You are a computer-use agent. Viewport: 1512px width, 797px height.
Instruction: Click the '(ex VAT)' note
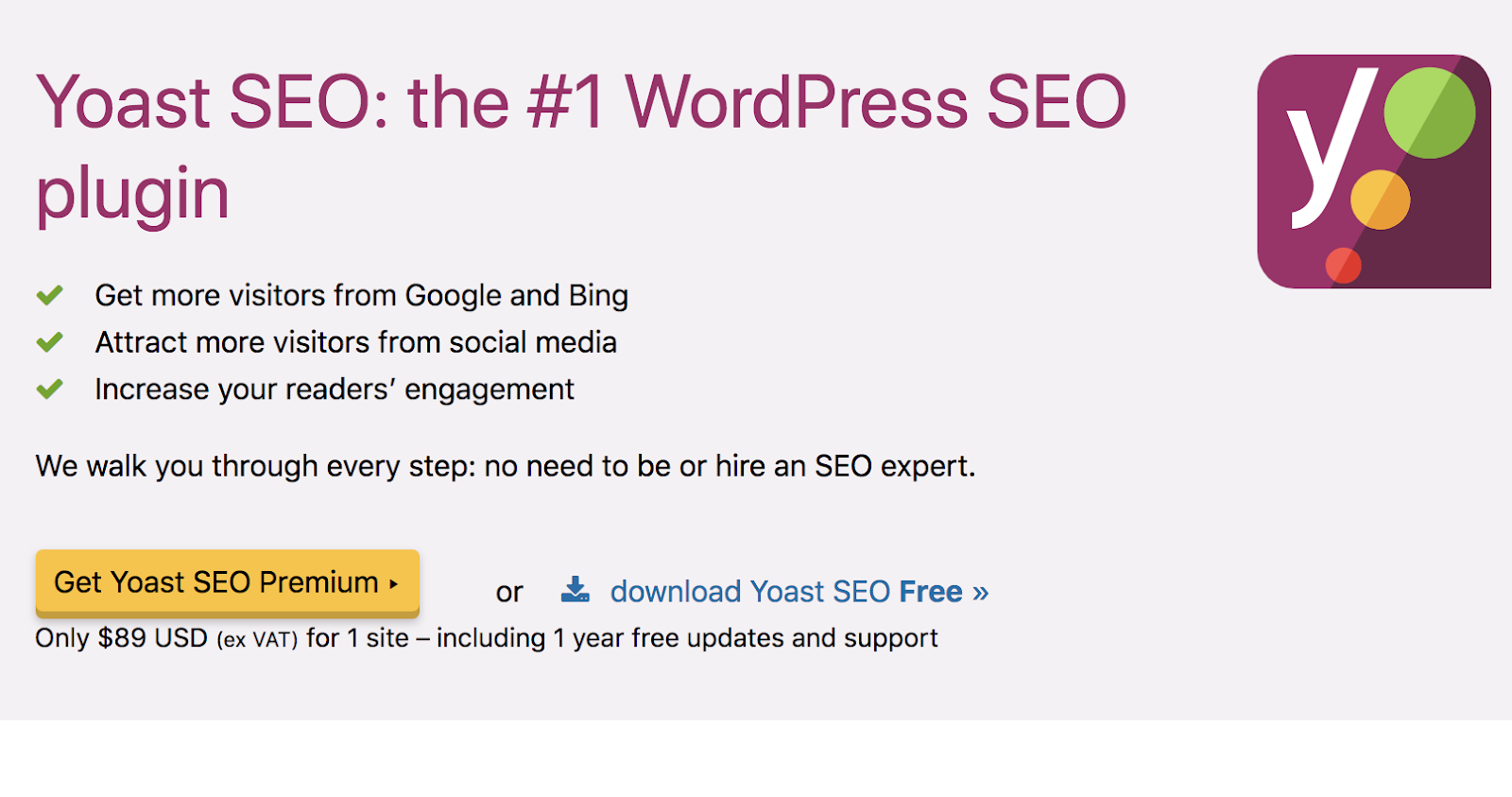257,640
